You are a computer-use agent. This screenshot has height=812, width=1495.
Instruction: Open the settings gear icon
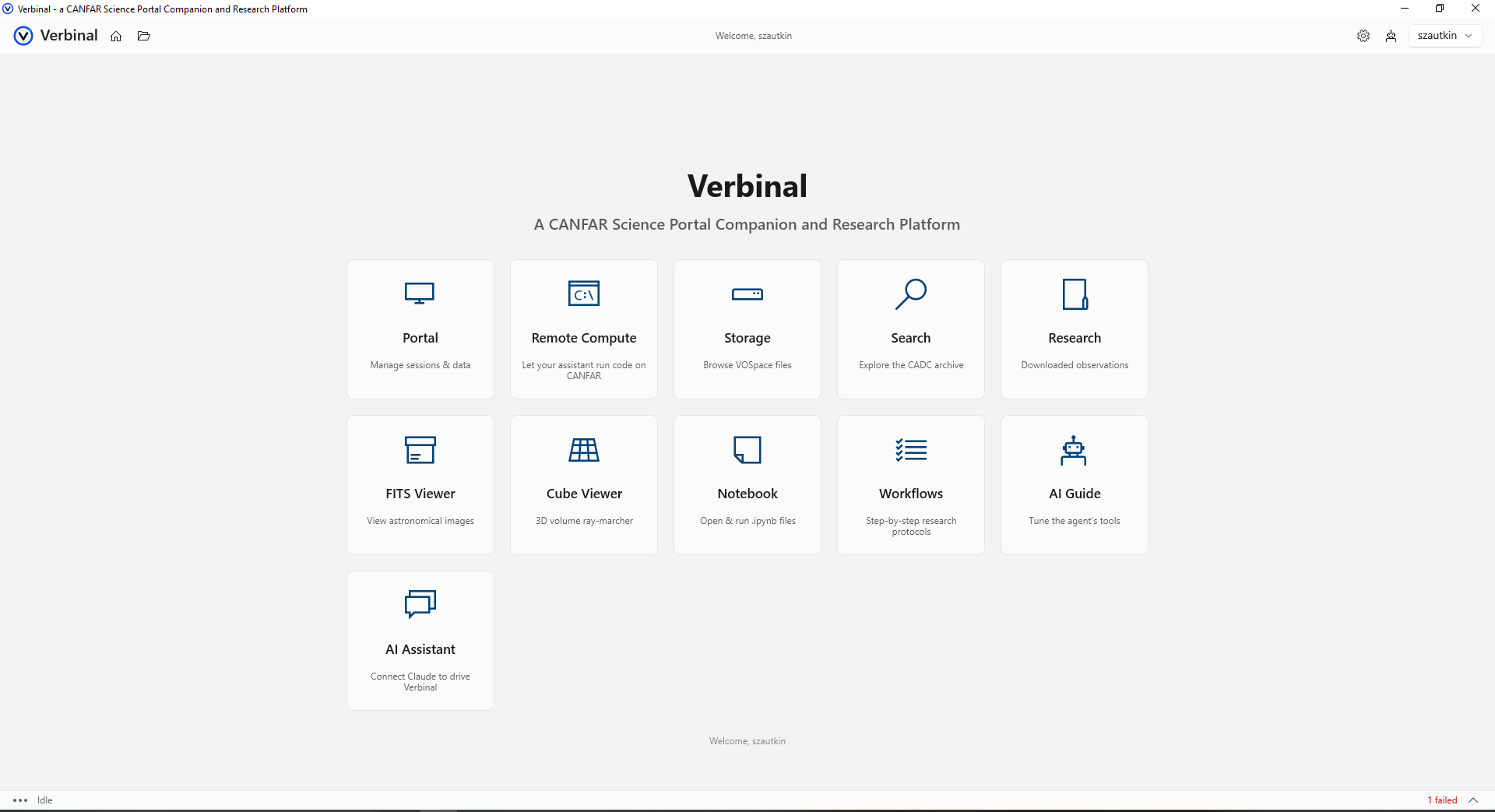click(x=1363, y=36)
